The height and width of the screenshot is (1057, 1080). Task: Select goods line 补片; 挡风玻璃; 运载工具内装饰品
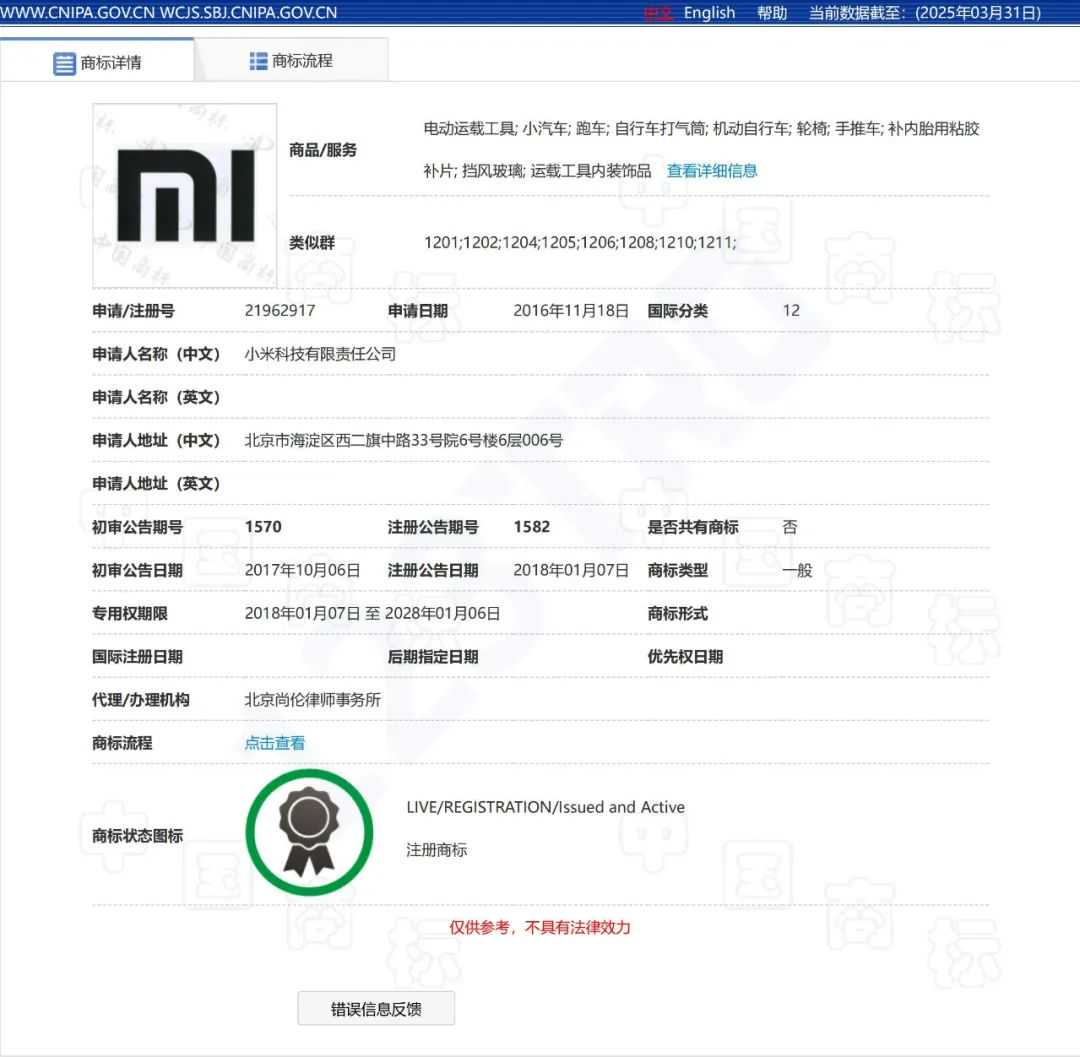pos(537,171)
